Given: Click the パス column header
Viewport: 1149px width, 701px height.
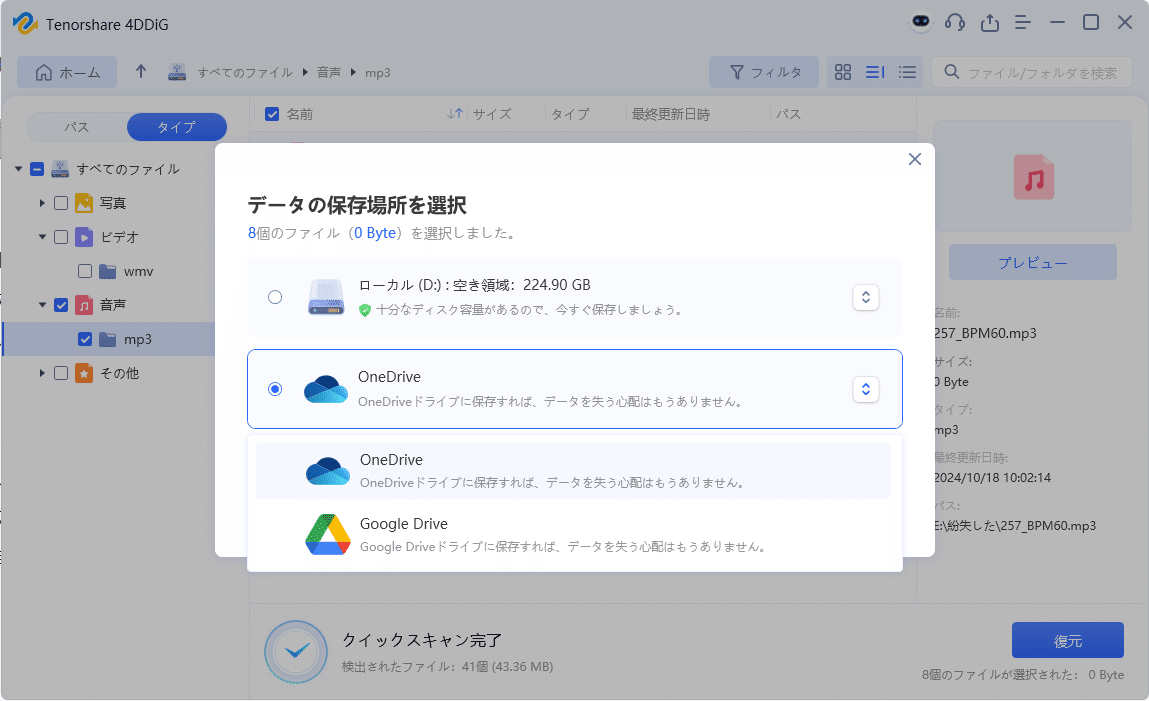Looking at the screenshot, I should tap(788, 114).
